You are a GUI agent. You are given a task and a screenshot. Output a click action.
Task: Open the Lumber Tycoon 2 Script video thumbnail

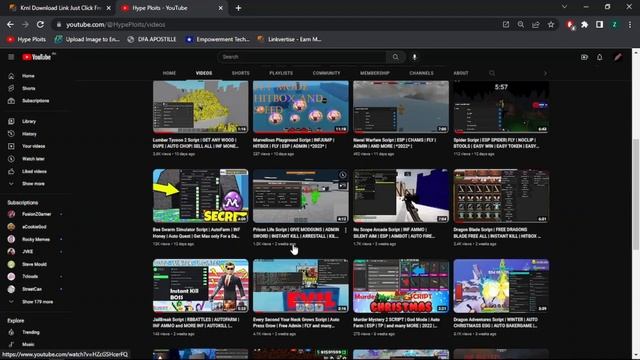click(x=200, y=107)
